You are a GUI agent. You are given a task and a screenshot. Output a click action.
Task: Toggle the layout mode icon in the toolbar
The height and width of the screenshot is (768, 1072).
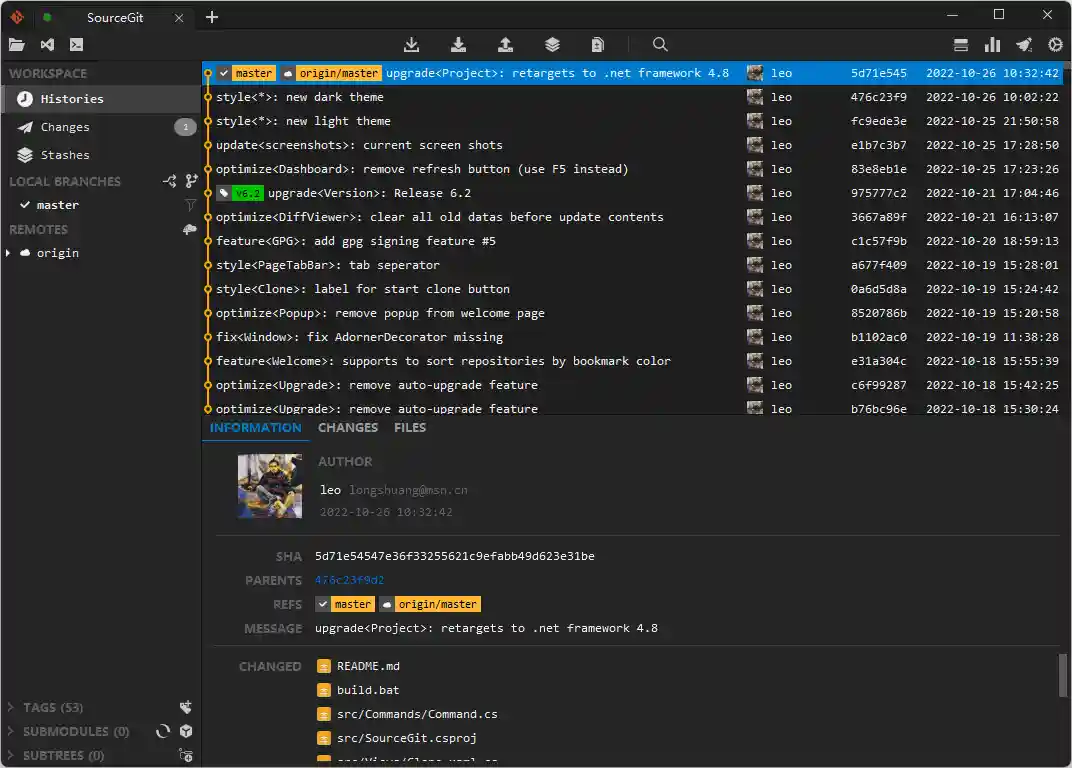click(x=960, y=45)
